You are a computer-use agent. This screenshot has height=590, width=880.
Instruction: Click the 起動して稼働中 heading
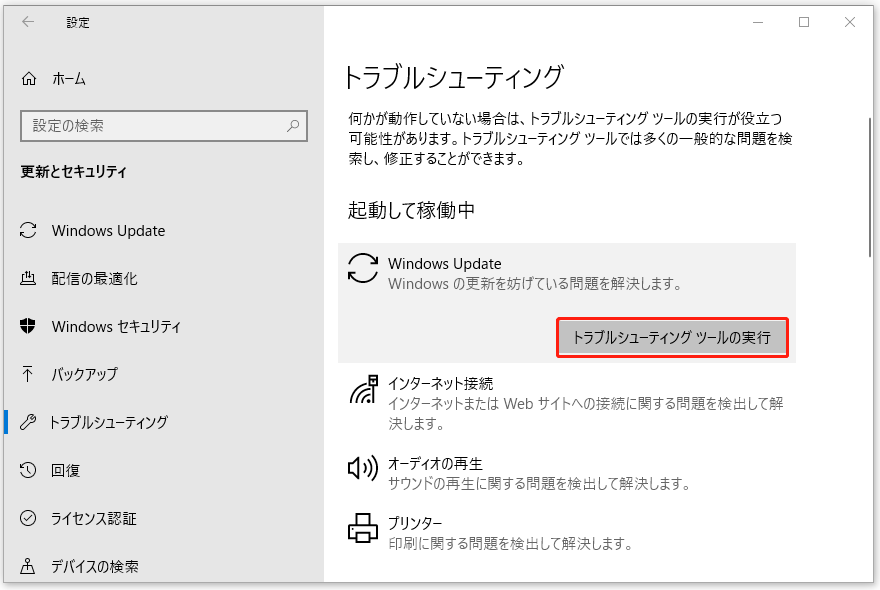pyautogui.click(x=411, y=211)
